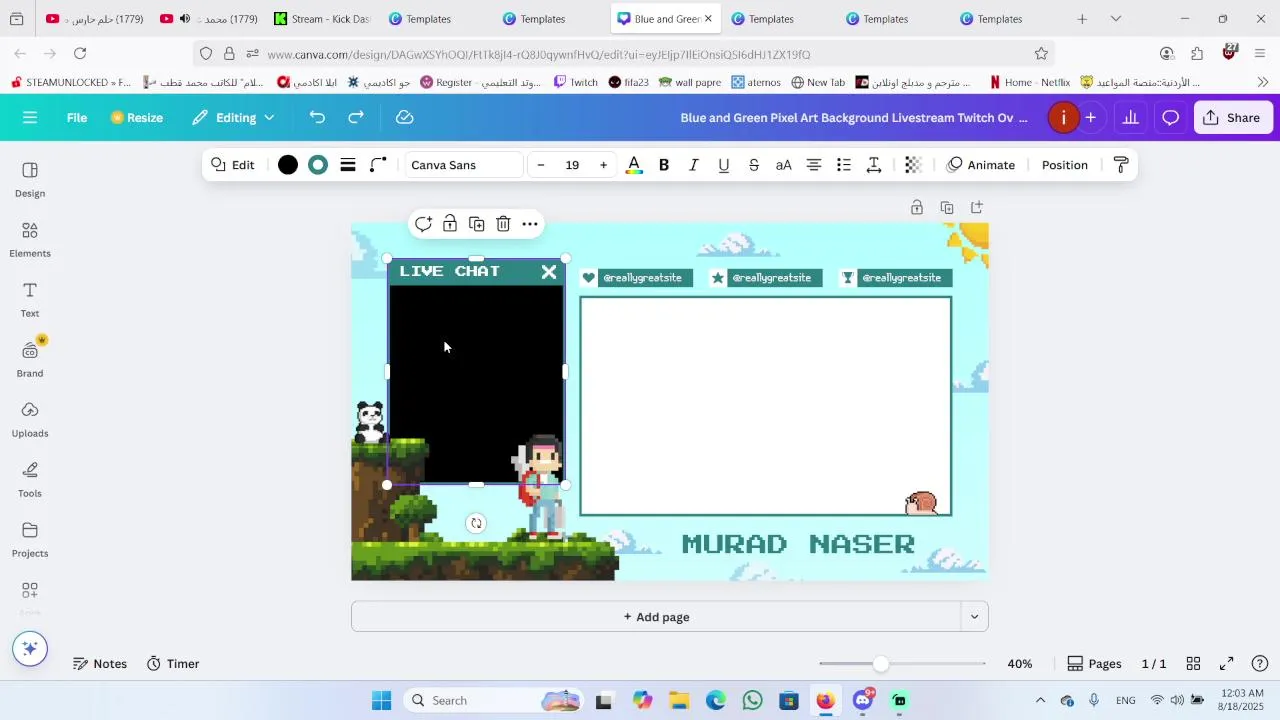
Task: Open the browser tab list dropdown
Action: pos(1116,19)
